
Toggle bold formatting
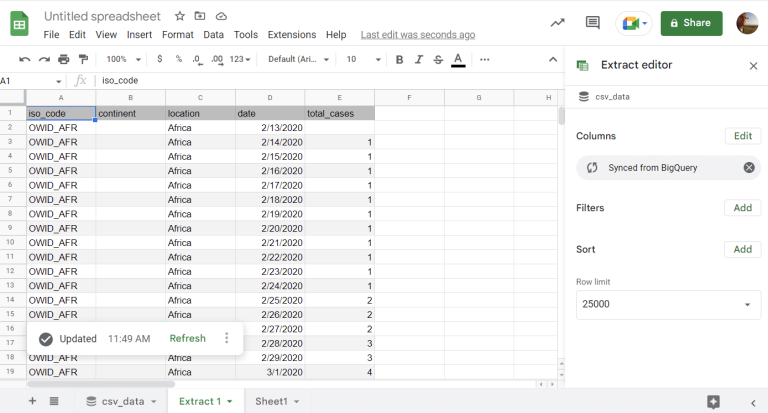pyautogui.click(x=399, y=59)
